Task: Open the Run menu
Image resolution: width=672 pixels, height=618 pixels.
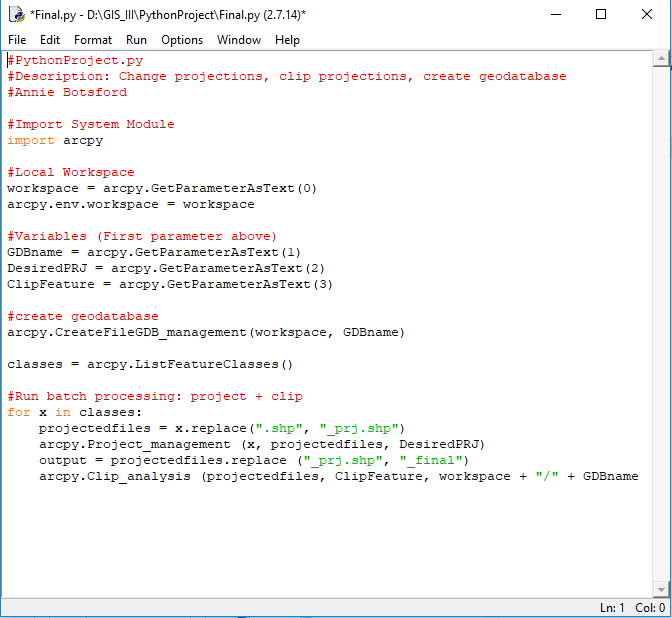Action: (x=136, y=40)
